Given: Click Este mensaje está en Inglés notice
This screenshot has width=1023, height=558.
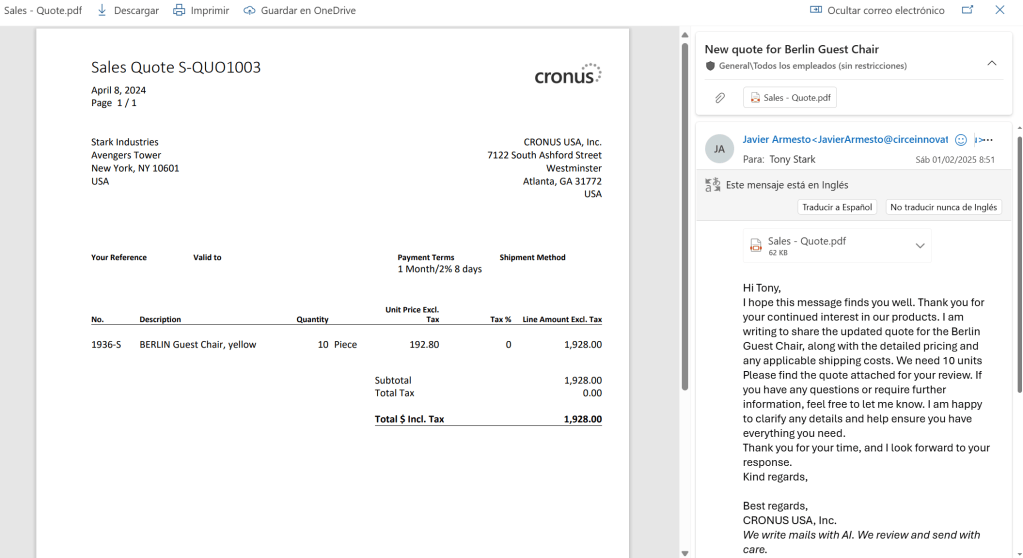Looking at the screenshot, I should pos(787,185).
